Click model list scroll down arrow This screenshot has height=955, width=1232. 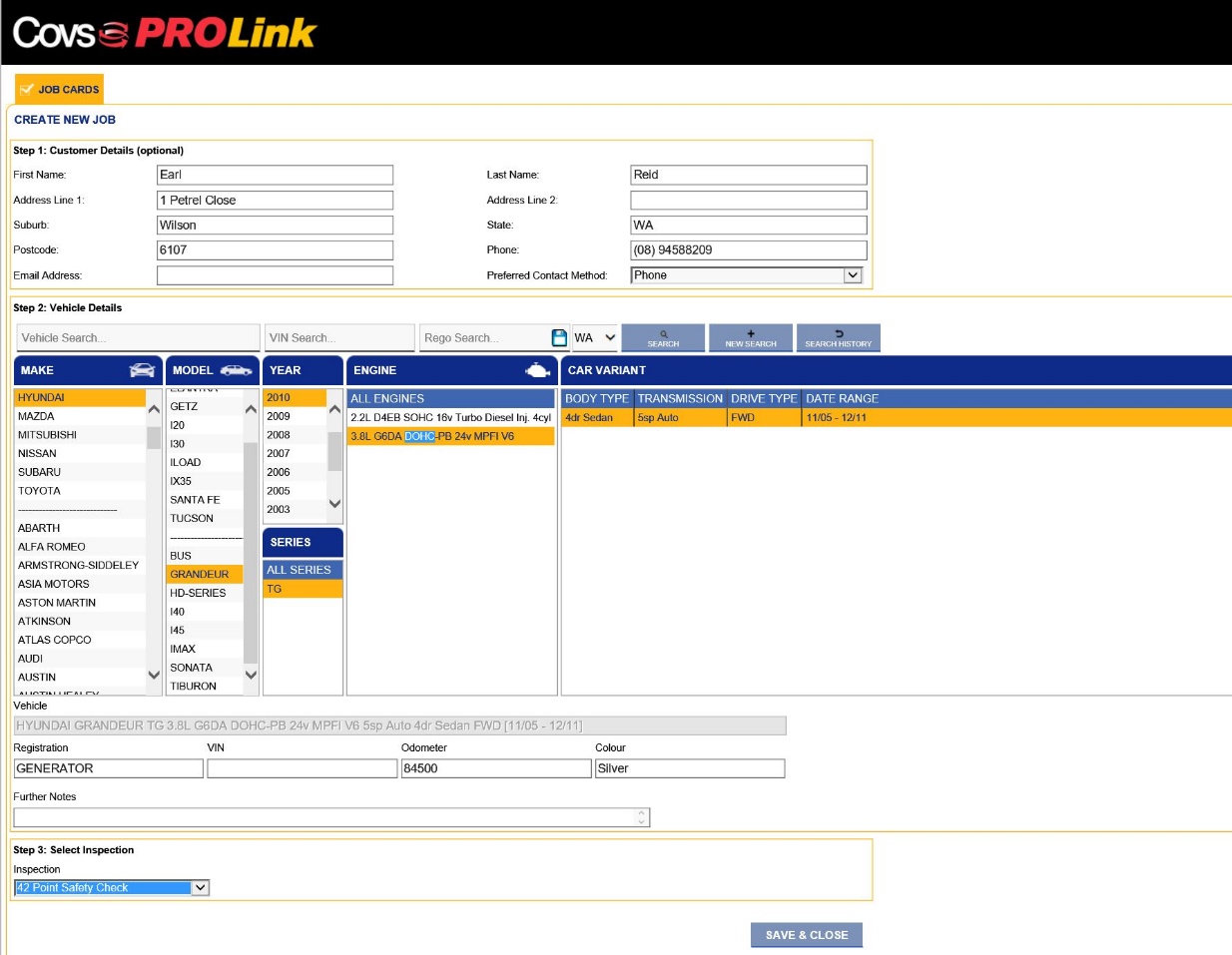pos(251,675)
